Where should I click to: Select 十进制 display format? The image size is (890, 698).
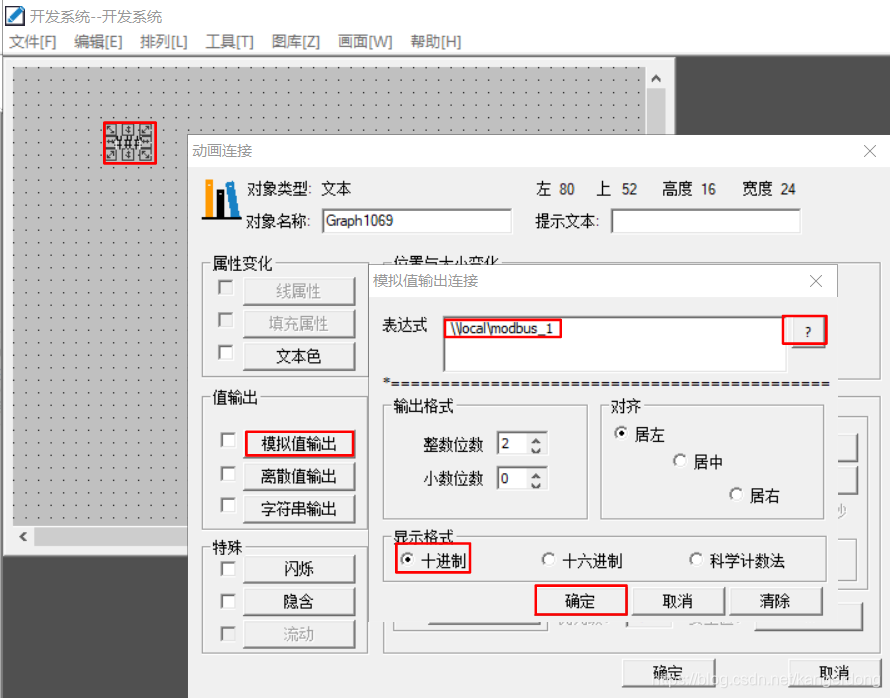(x=407, y=559)
